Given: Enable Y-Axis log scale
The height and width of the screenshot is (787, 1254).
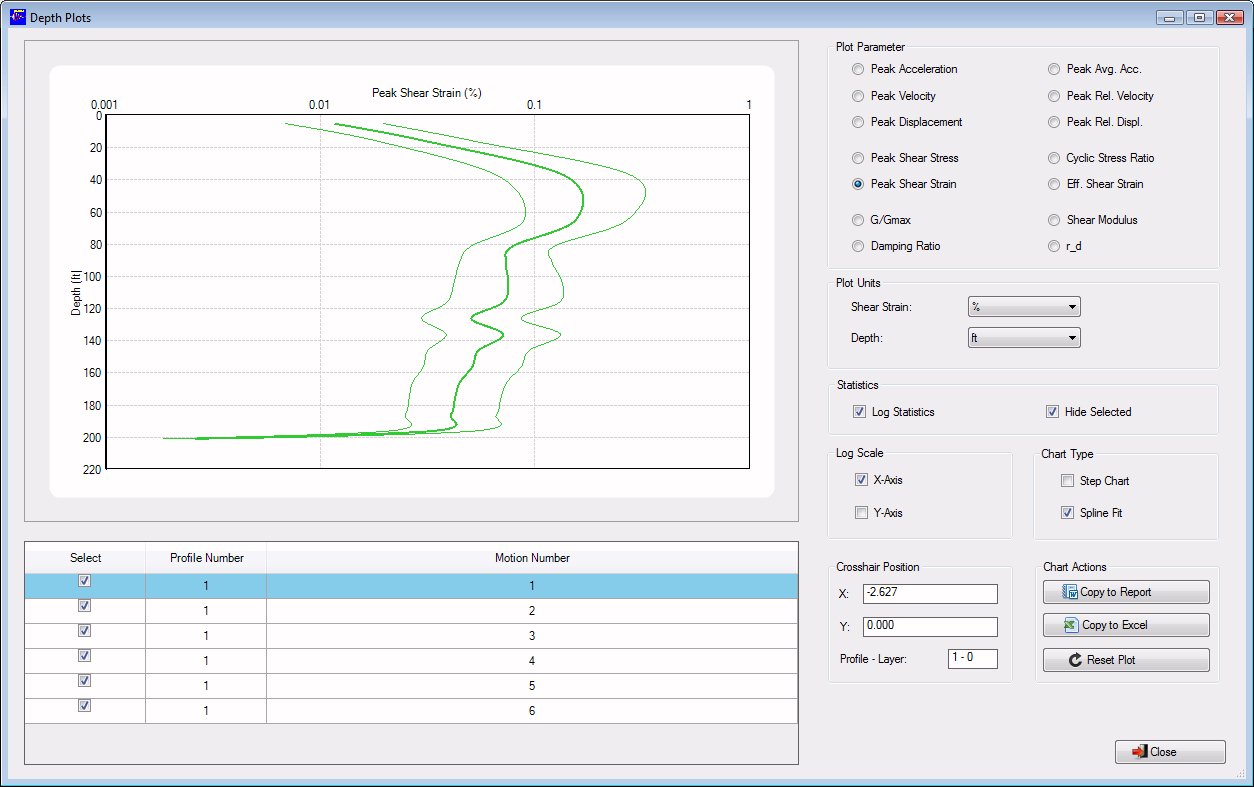Looking at the screenshot, I should 861,513.
